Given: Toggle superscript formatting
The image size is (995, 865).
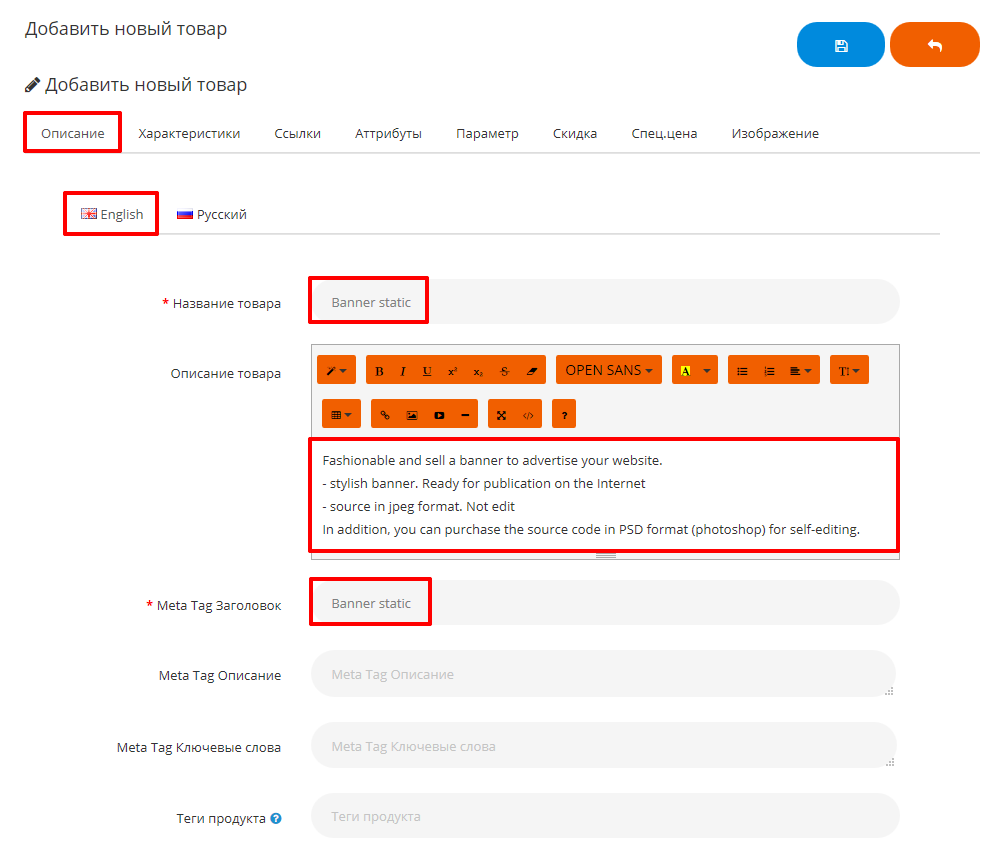Looking at the screenshot, I should coord(452,371).
